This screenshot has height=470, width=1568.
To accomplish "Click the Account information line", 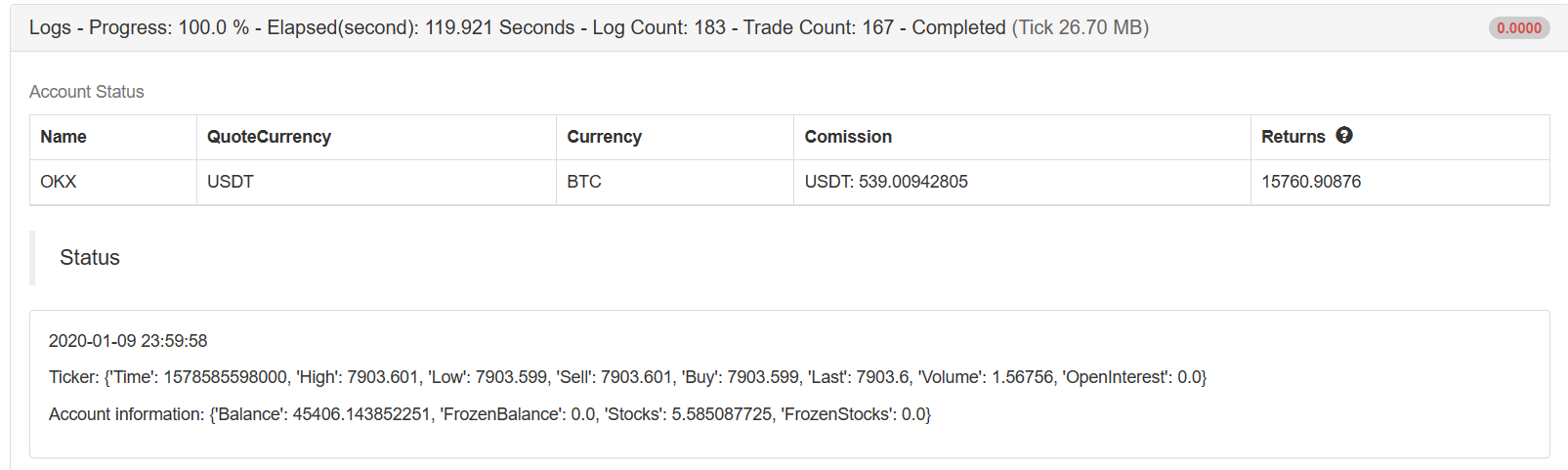I will click(x=489, y=414).
